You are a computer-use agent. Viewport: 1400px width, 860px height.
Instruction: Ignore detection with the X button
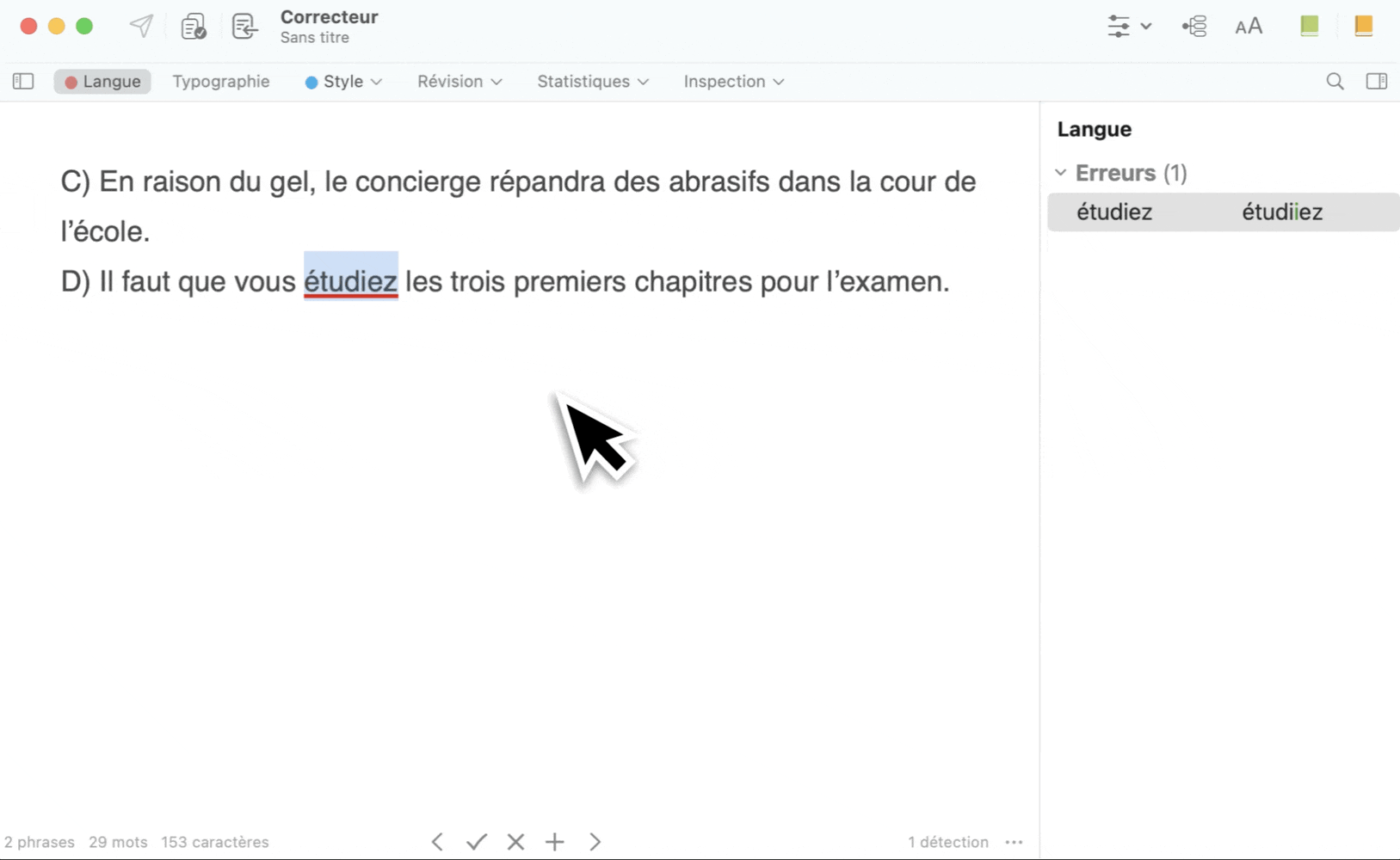click(x=515, y=842)
